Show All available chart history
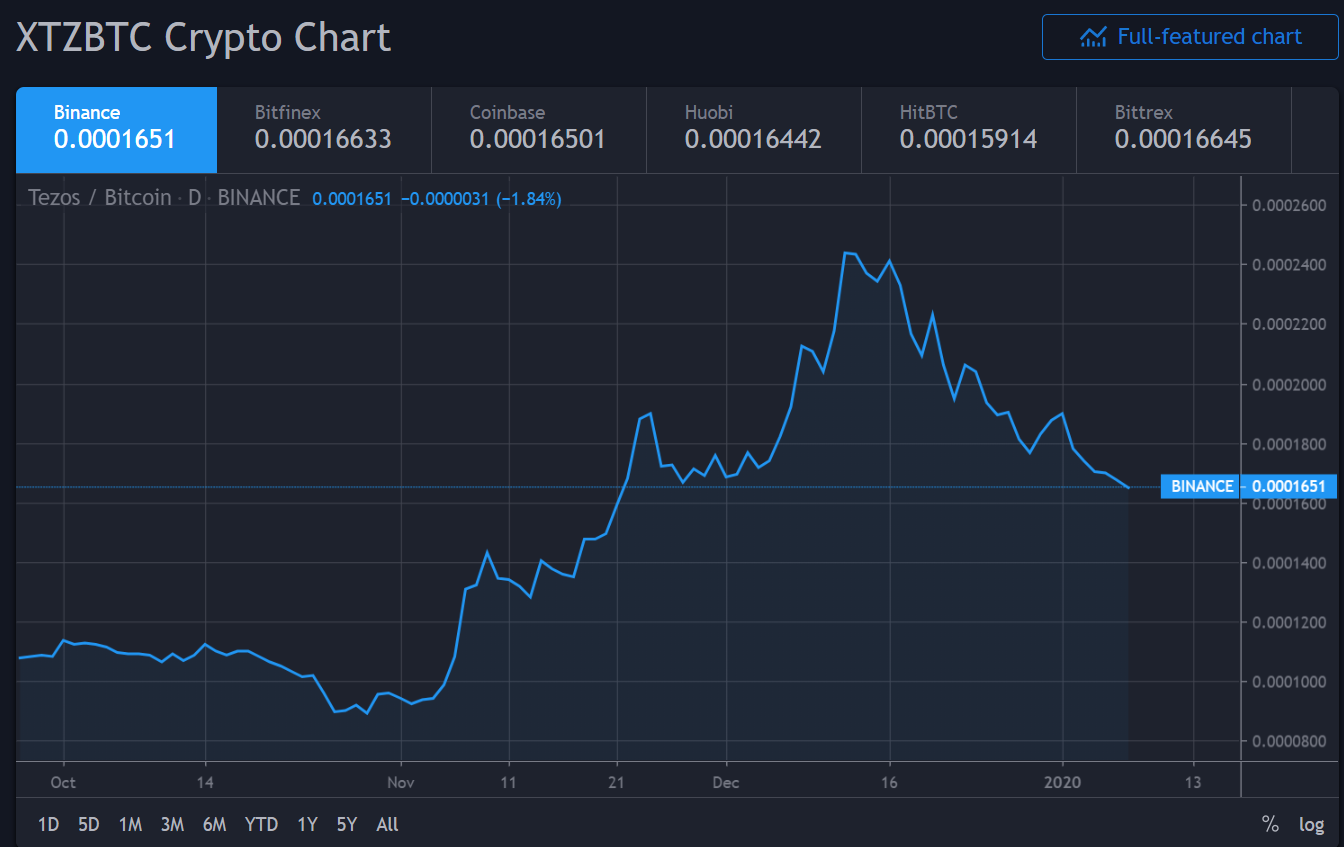This screenshot has height=847, width=1344. pyautogui.click(x=387, y=824)
